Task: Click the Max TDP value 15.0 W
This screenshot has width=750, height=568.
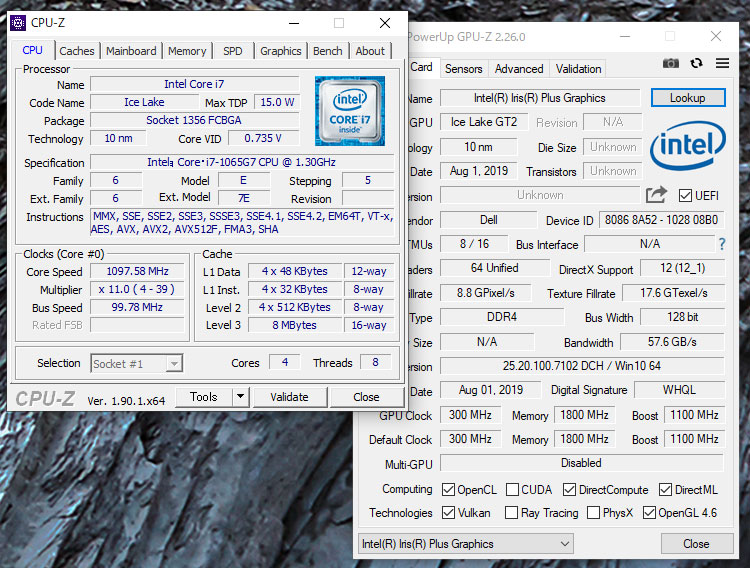Action: pos(277,102)
